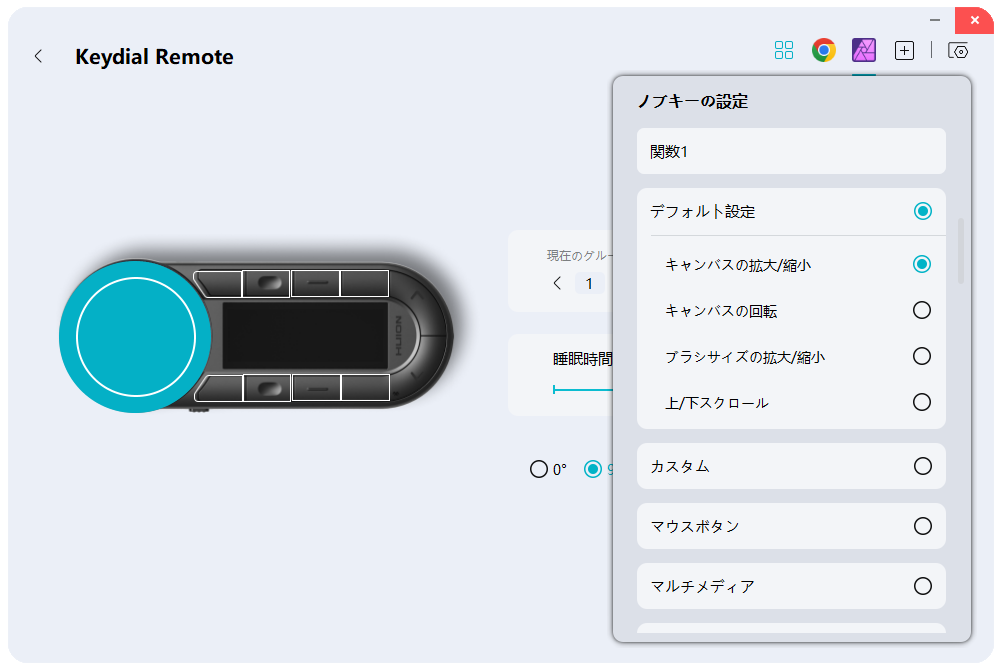Click the teal dial on the remote
The width and height of the screenshot is (1002, 670).
point(135,336)
